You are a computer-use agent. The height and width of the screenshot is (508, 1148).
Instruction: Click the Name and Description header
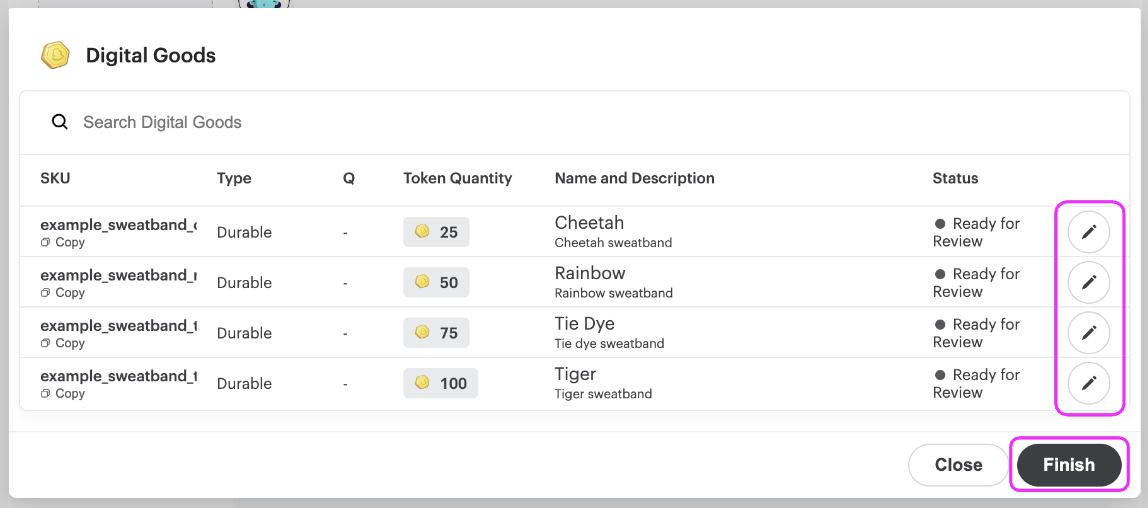634,179
